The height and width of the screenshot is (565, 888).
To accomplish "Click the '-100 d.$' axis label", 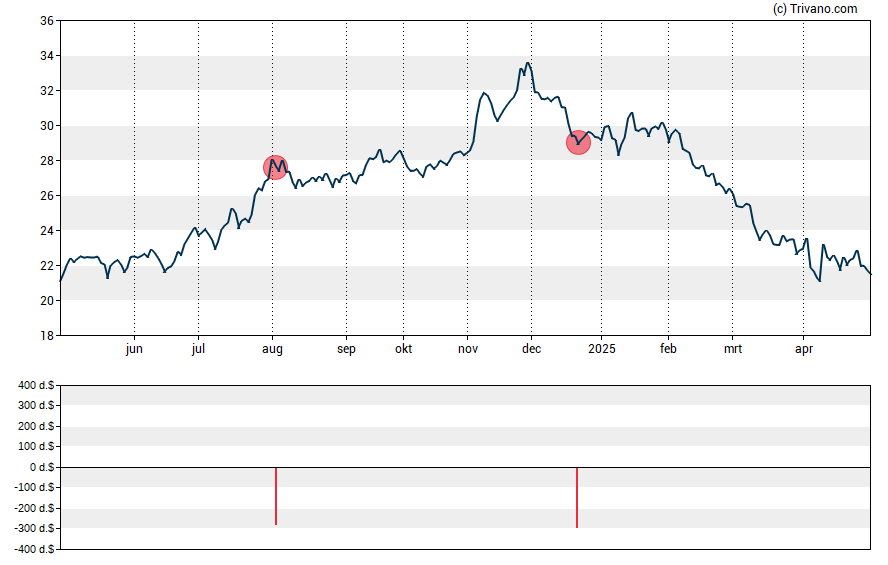I will [35, 487].
